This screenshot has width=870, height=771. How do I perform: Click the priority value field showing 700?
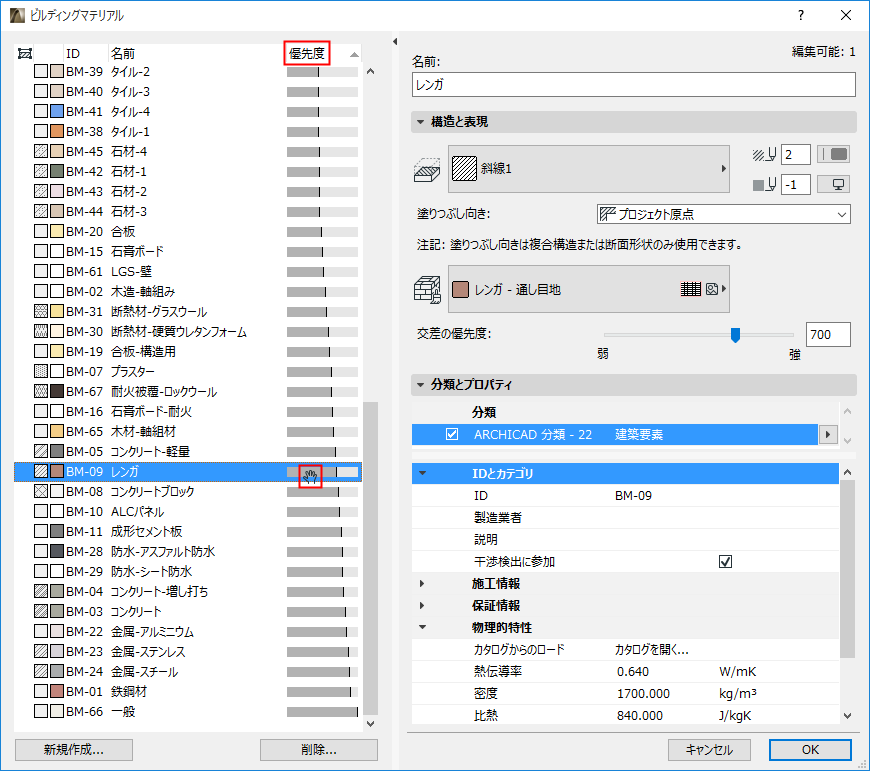tap(828, 334)
